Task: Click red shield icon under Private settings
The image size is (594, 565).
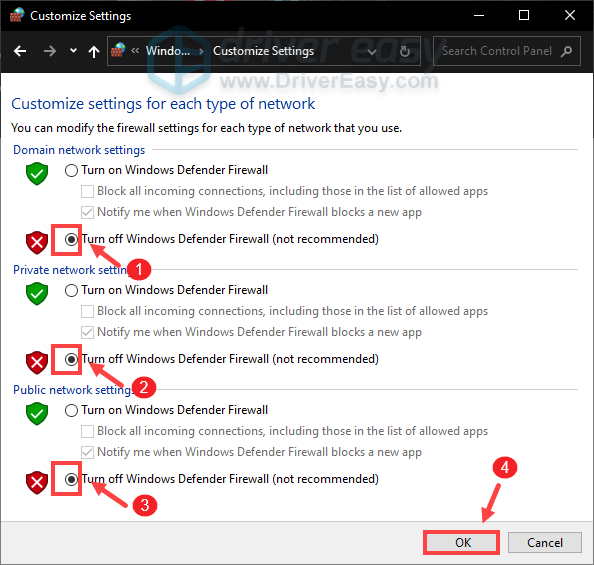Action: [37, 363]
